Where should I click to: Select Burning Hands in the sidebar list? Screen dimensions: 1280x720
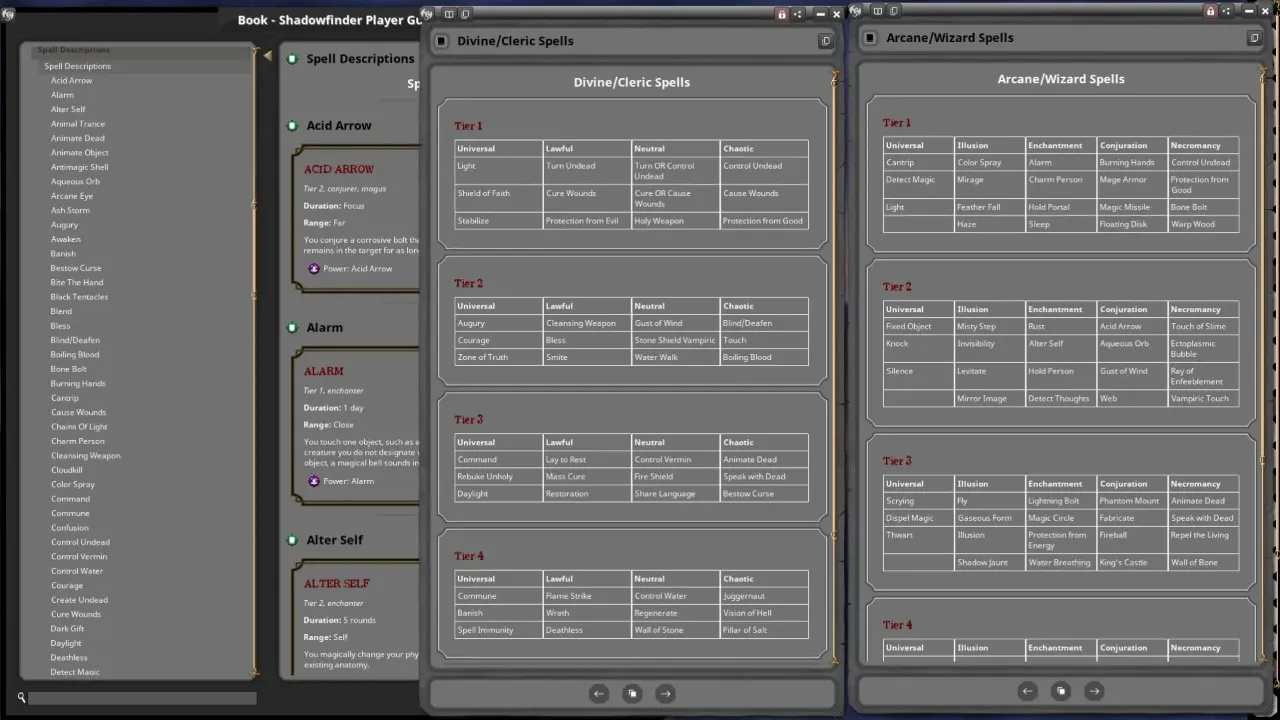pyautogui.click(x=78, y=383)
